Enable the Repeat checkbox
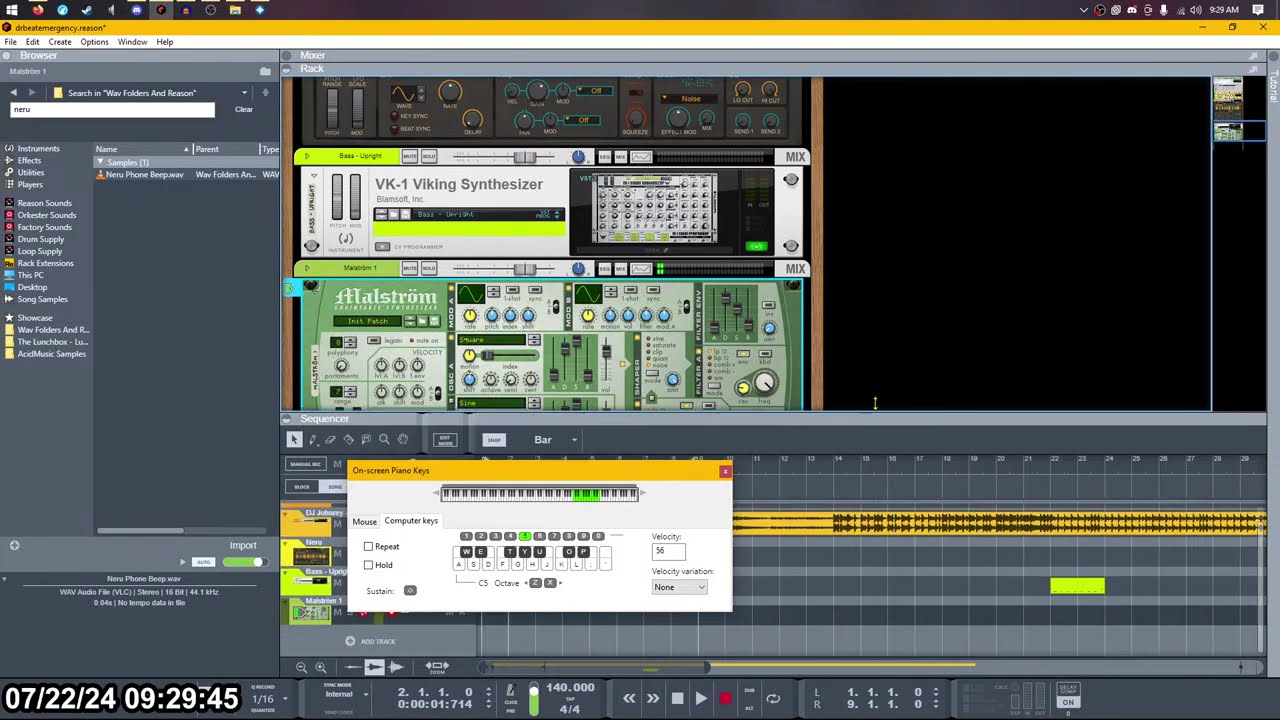This screenshot has width=1280, height=720. [368, 547]
